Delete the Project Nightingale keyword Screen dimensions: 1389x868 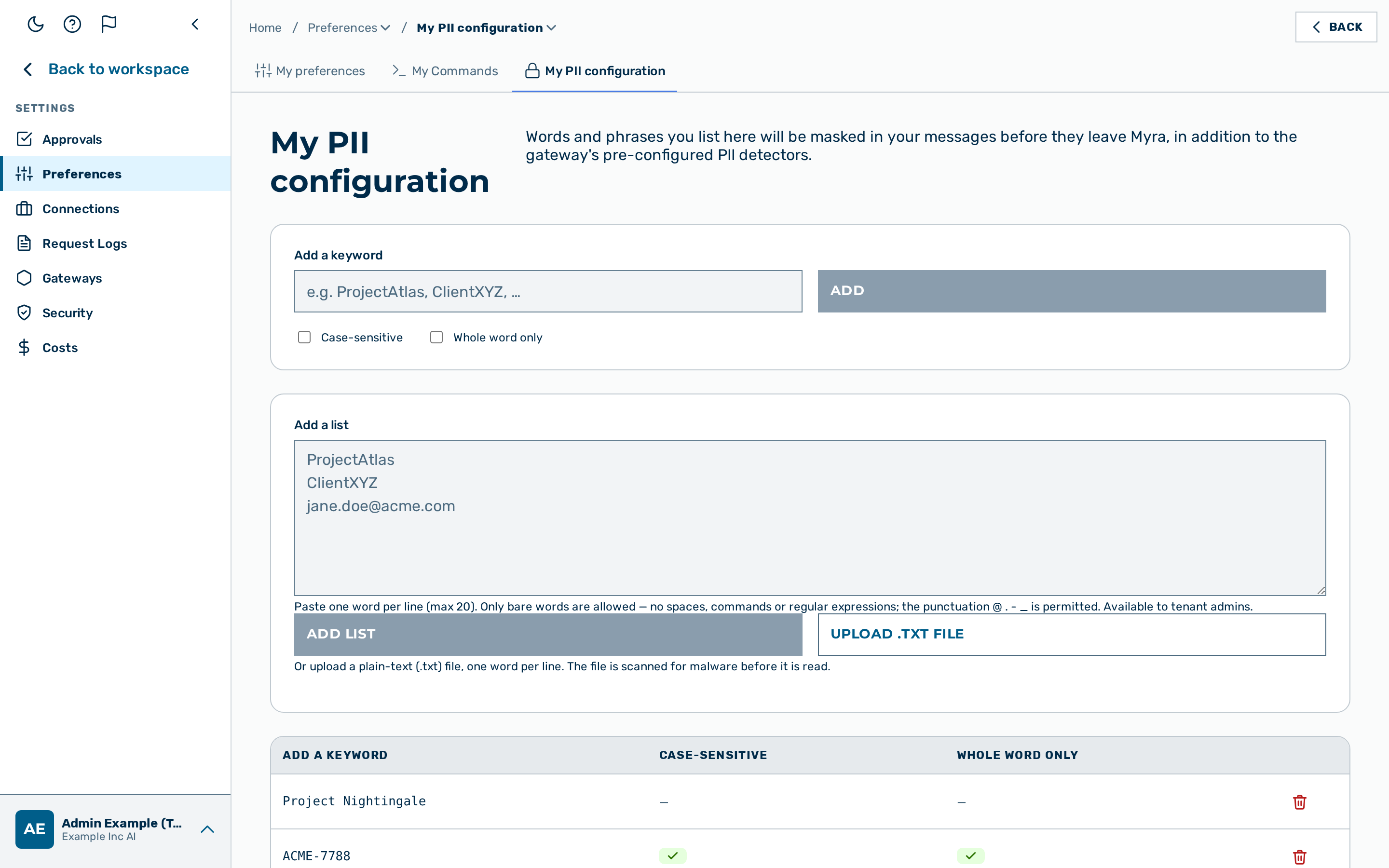[x=1299, y=802]
